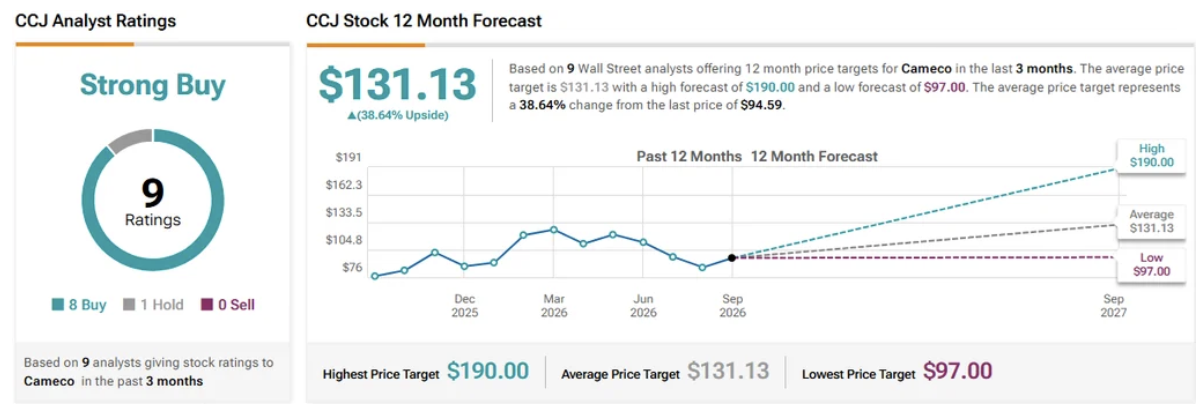Click the Highest Price Target $190.00 value
This screenshot has height=404, width=1204.
[488, 372]
